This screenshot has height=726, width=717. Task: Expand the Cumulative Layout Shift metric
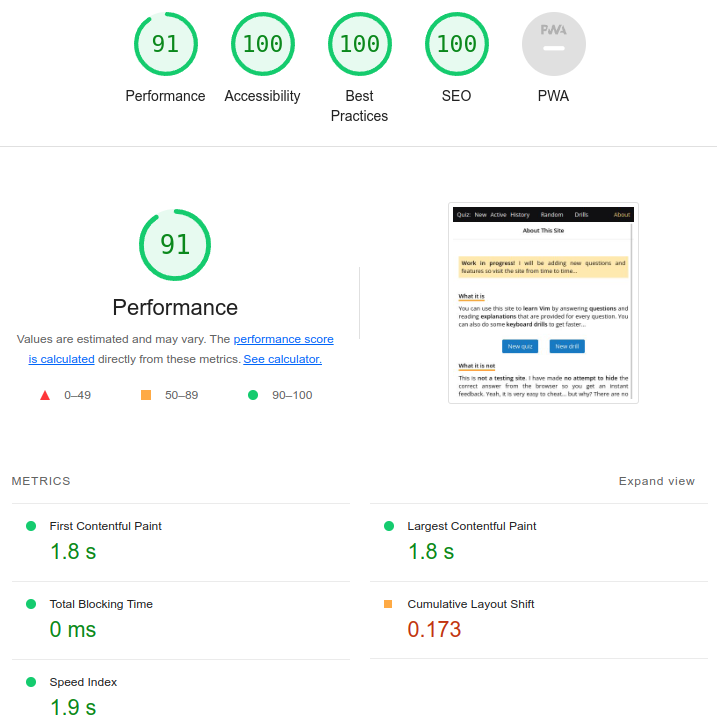coord(470,604)
